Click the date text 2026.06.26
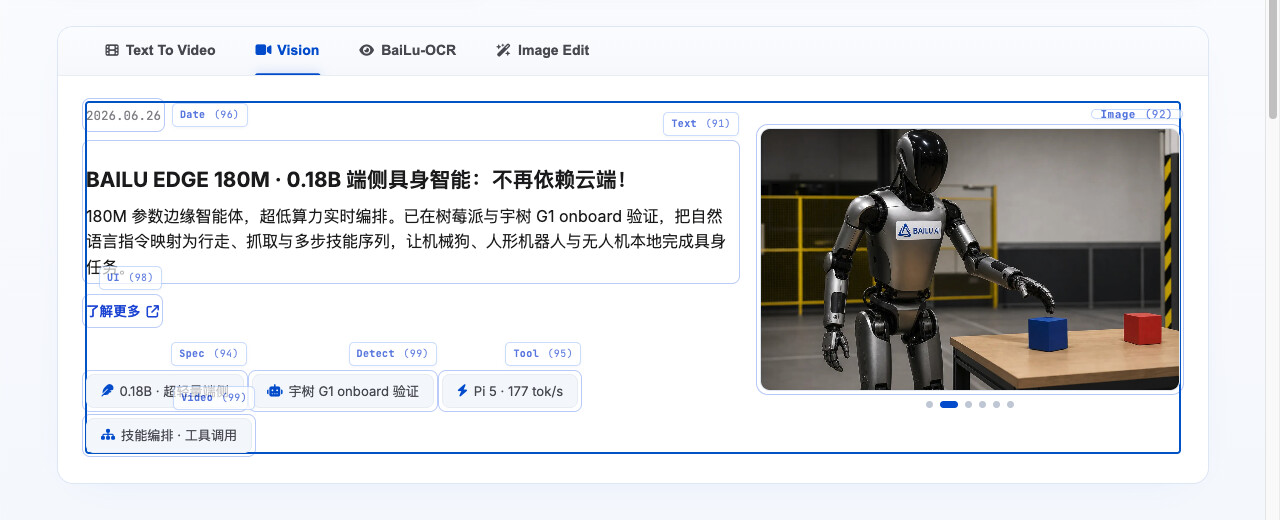 click(x=124, y=115)
